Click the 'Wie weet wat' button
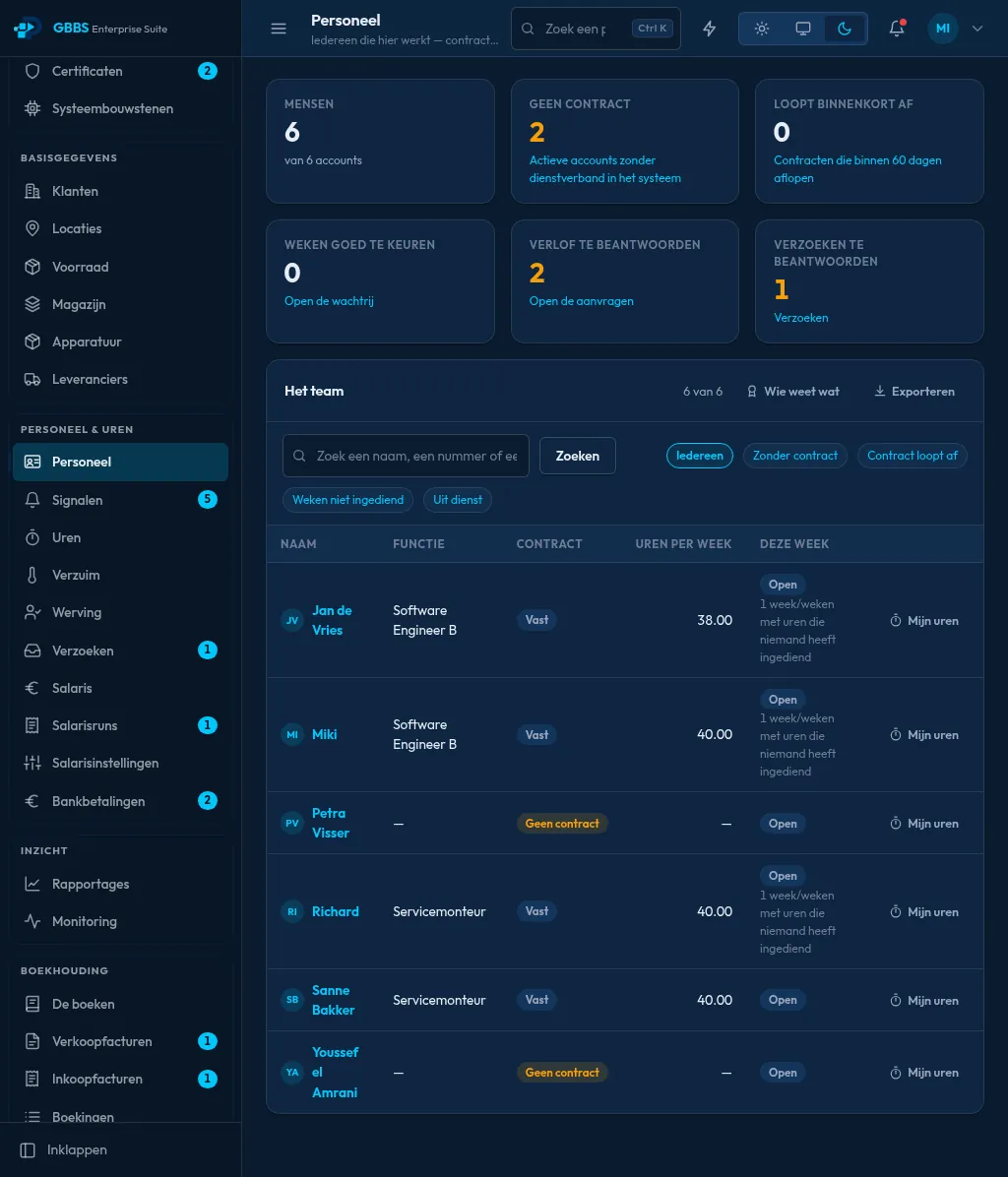Screen dimensions: 1008x1177 coord(792,392)
